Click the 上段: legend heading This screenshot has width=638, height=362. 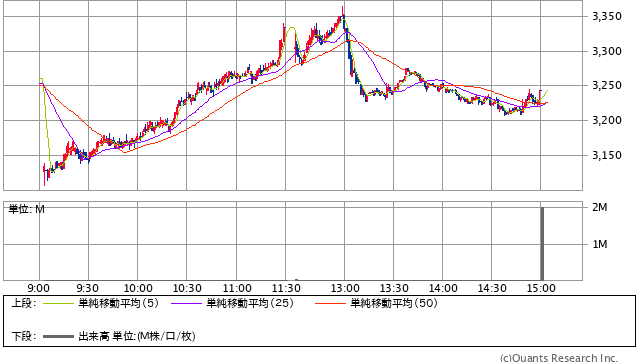coord(24,303)
